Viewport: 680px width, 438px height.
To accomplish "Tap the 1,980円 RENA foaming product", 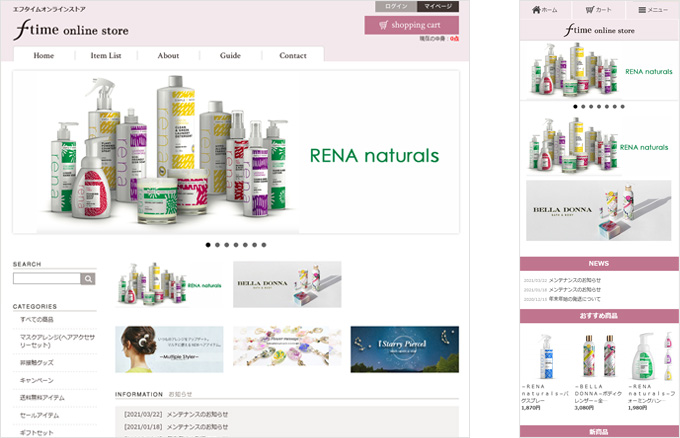I will tap(651, 372).
